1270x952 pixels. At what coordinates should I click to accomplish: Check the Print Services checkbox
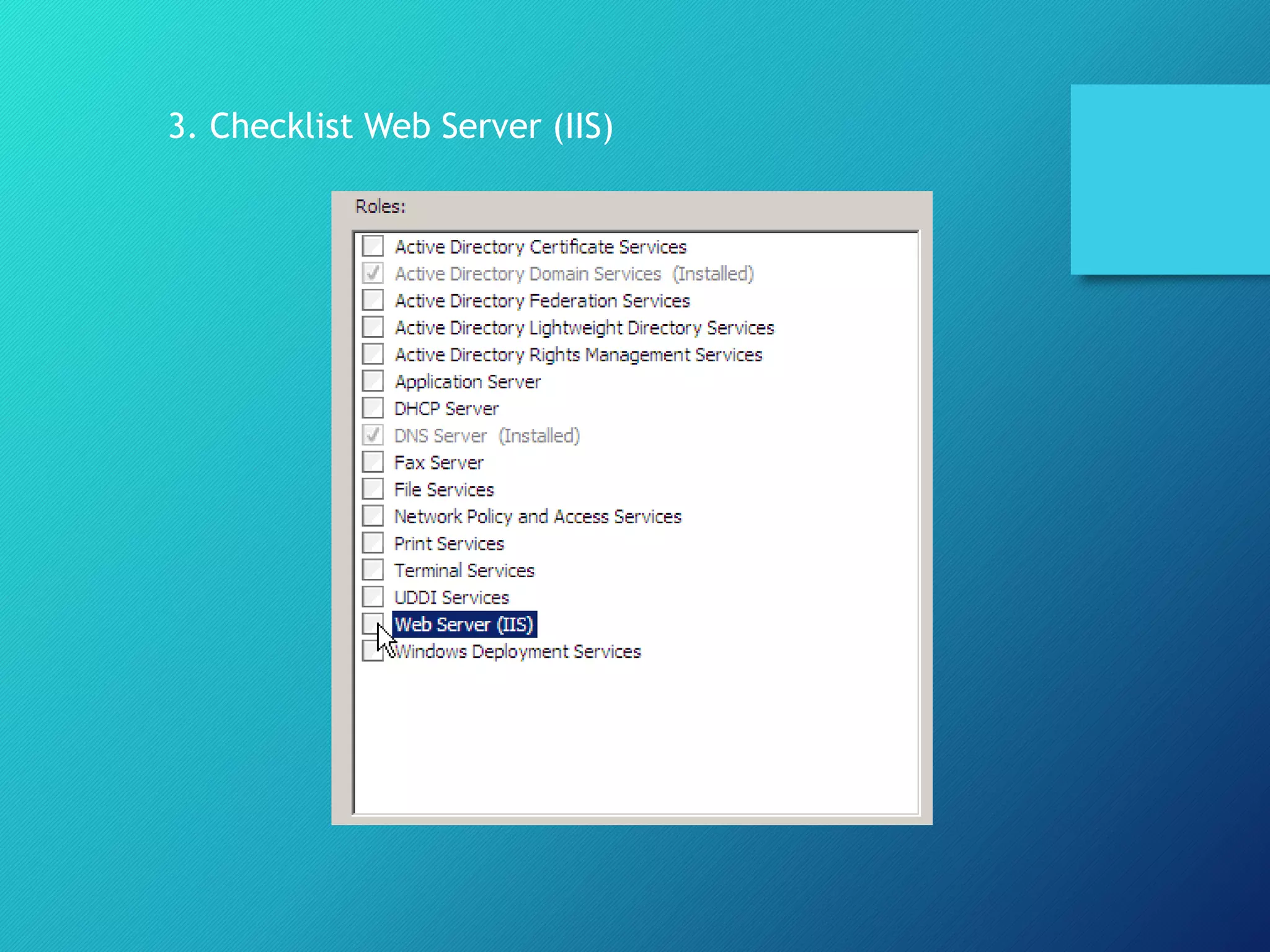coord(373,543)
